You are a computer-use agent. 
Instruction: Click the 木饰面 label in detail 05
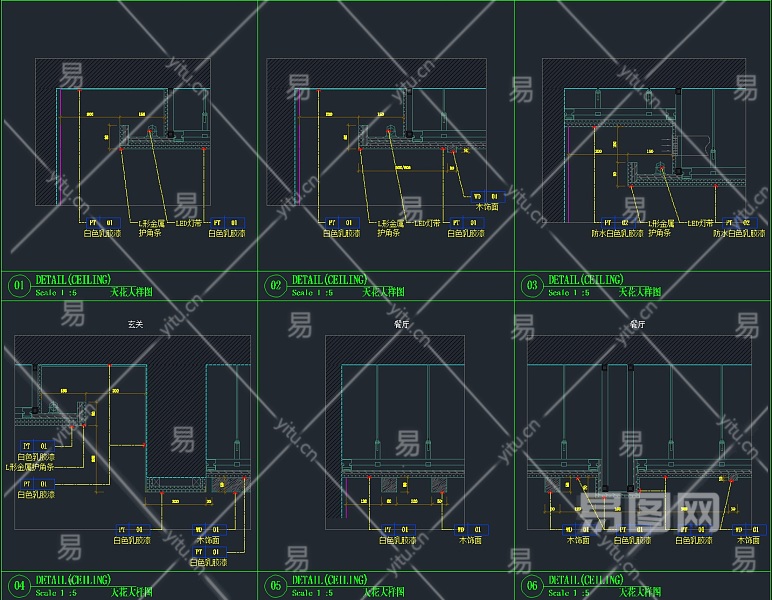tap(470, 540)
